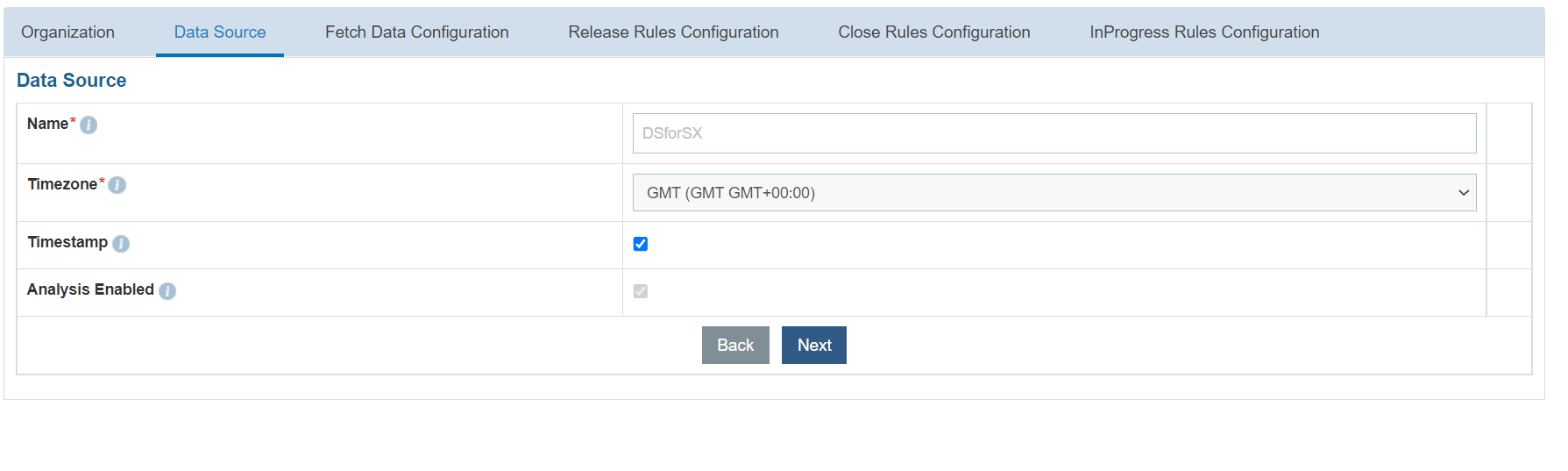Select the Data Source tab

coord(220,32)
